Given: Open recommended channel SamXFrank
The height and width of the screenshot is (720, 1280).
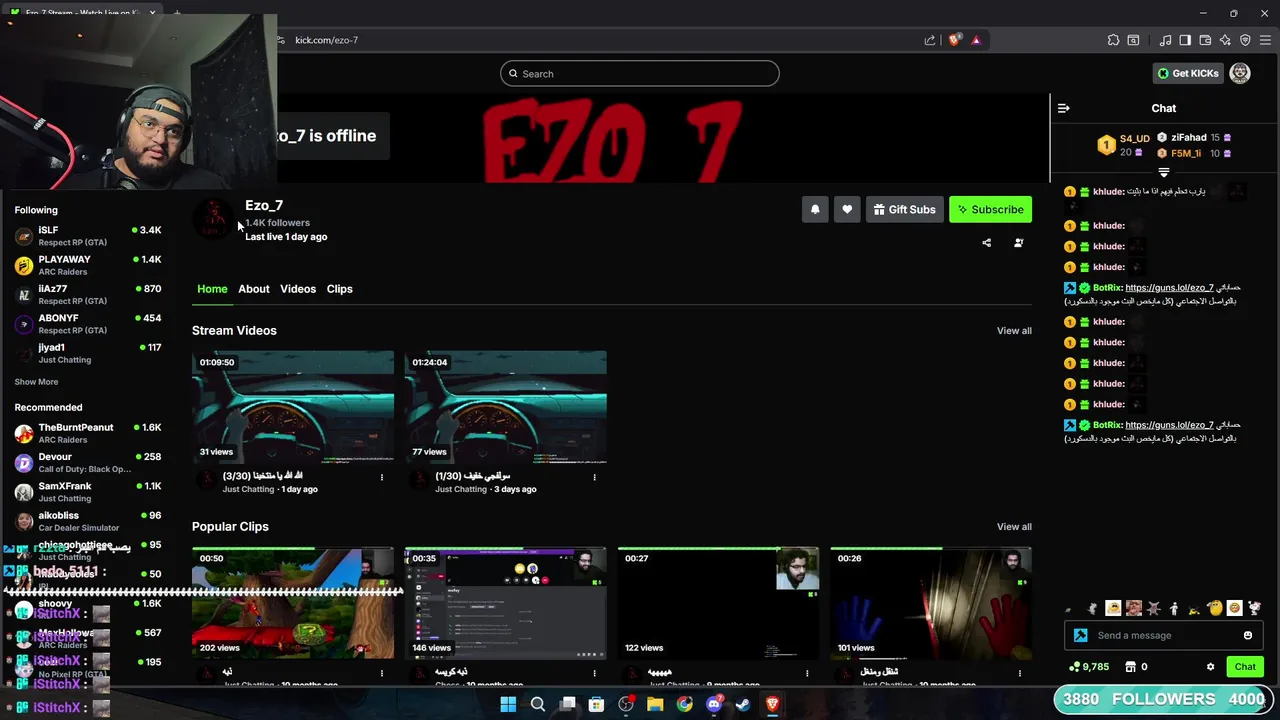Looking at the screenshot, I should click(88, 492).
